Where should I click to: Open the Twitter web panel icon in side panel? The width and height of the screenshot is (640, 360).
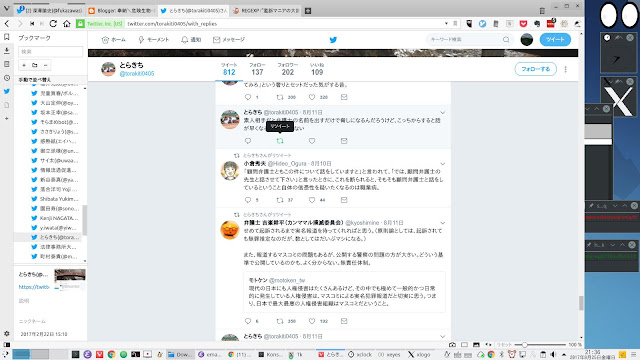click(7, 91)
